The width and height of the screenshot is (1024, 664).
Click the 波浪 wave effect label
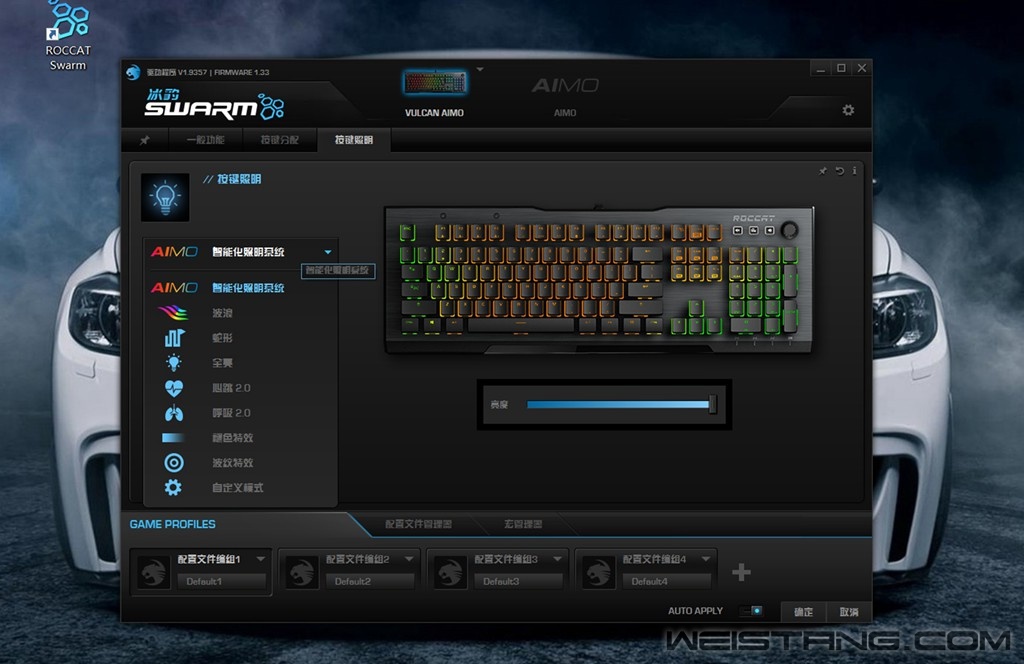pyautogui.click(x=222, y=313)
